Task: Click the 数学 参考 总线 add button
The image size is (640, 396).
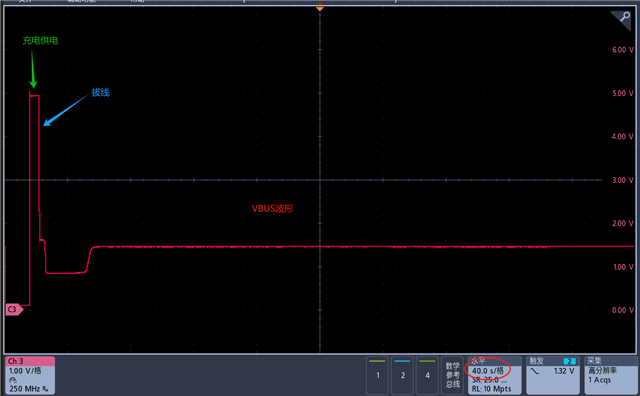Action: (x=453, y=375)
